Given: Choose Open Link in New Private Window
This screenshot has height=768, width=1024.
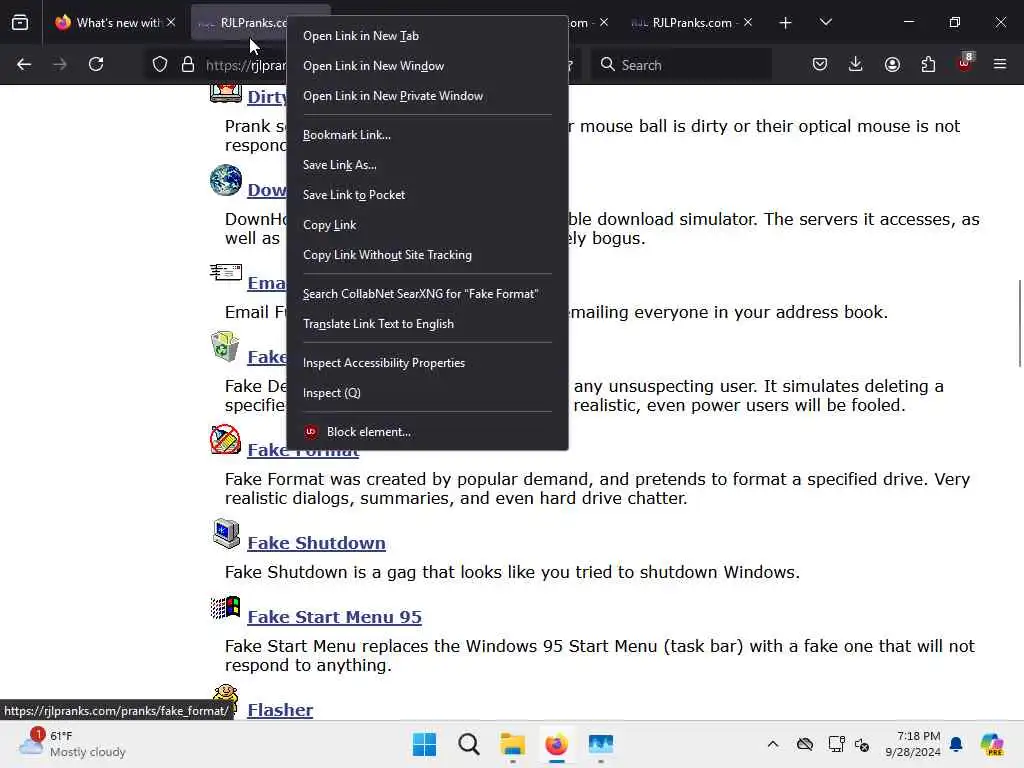Looking at the screenshot, I should [x=427, y=96].
